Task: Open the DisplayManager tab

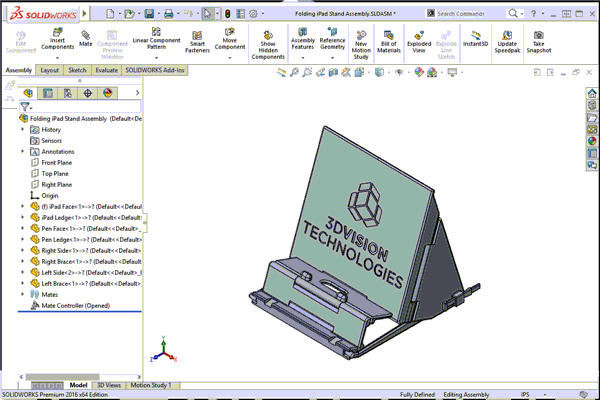Action: (x=107, y=93)
